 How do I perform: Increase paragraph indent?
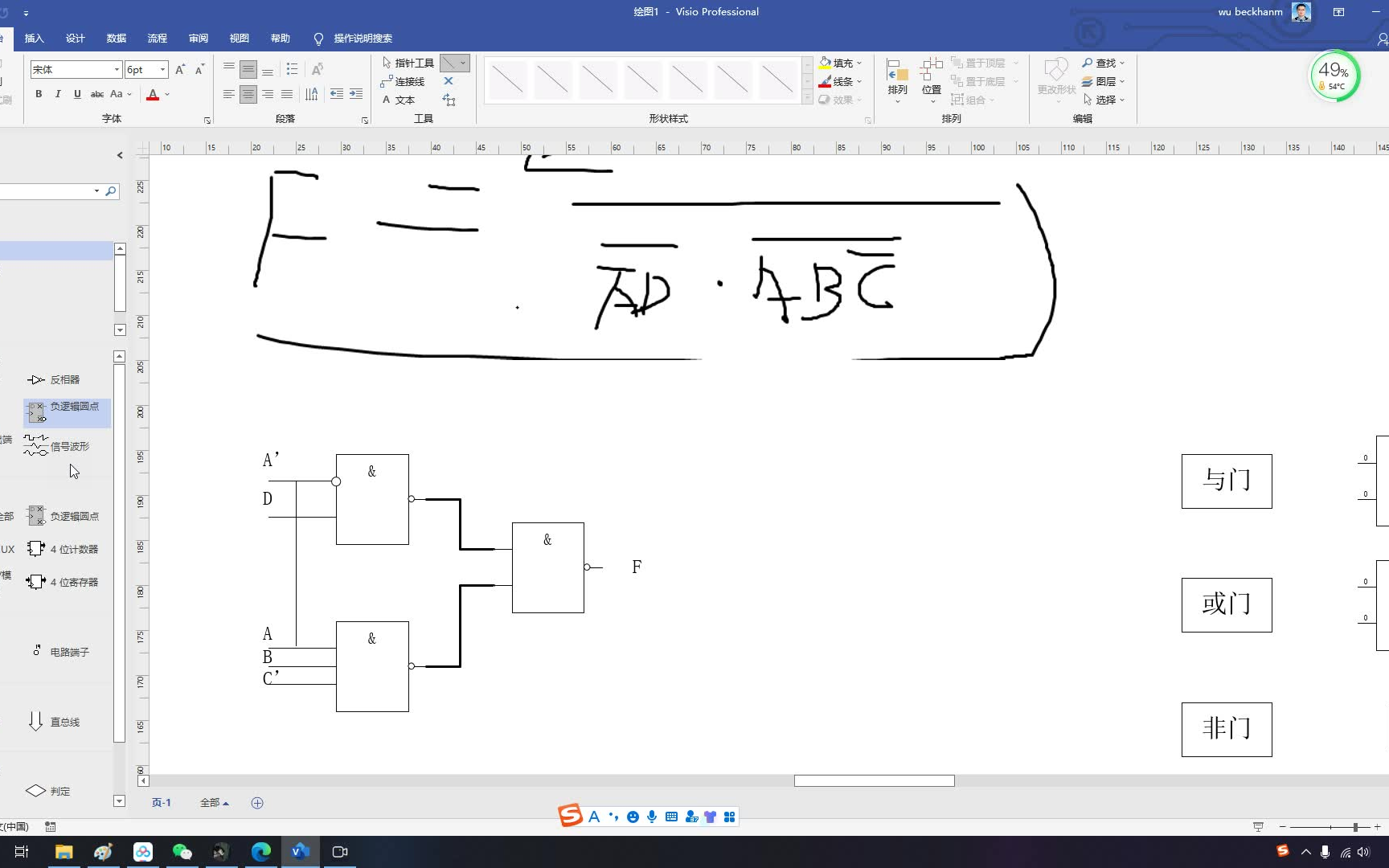tap(356, 94)
